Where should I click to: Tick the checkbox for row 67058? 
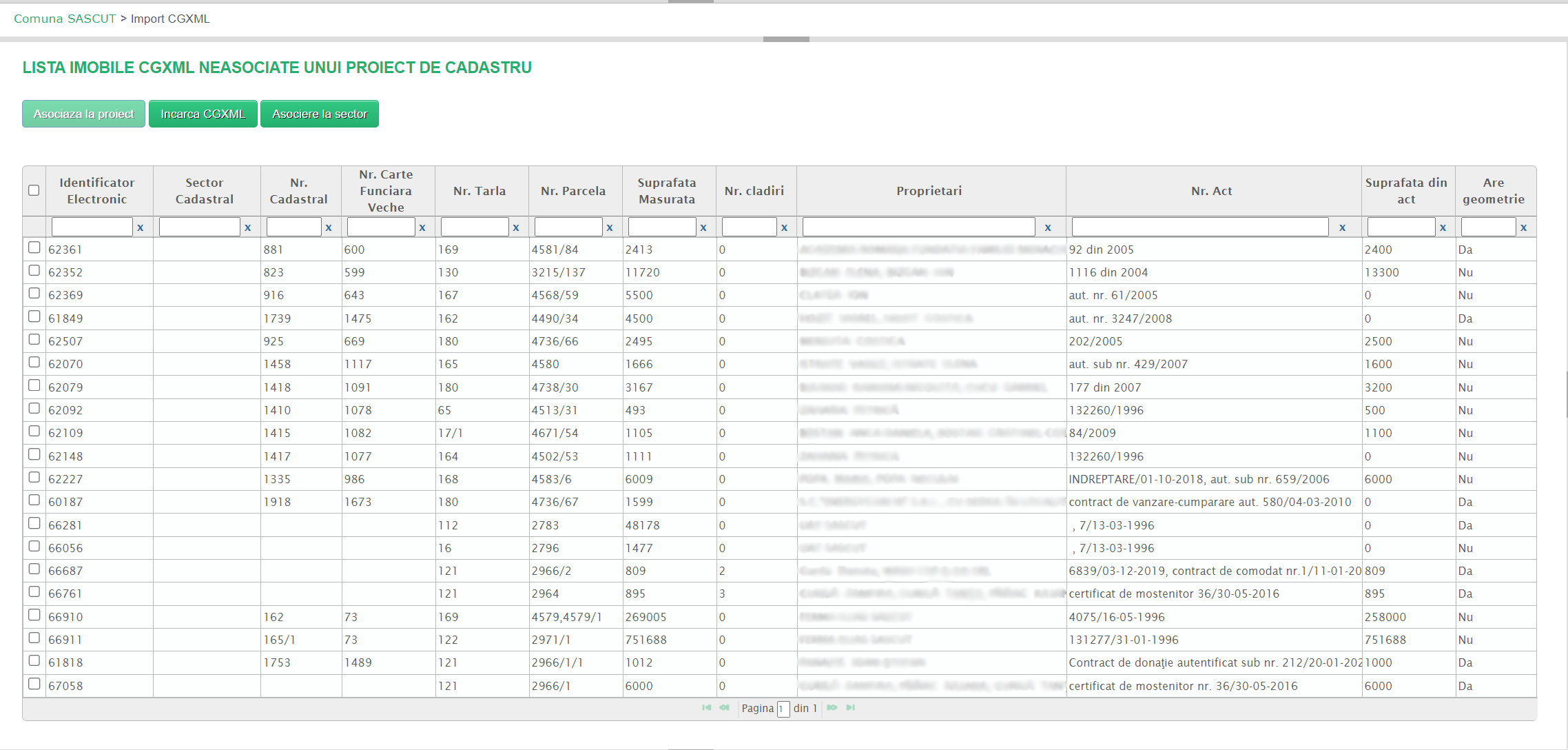[x=34, y=684]
